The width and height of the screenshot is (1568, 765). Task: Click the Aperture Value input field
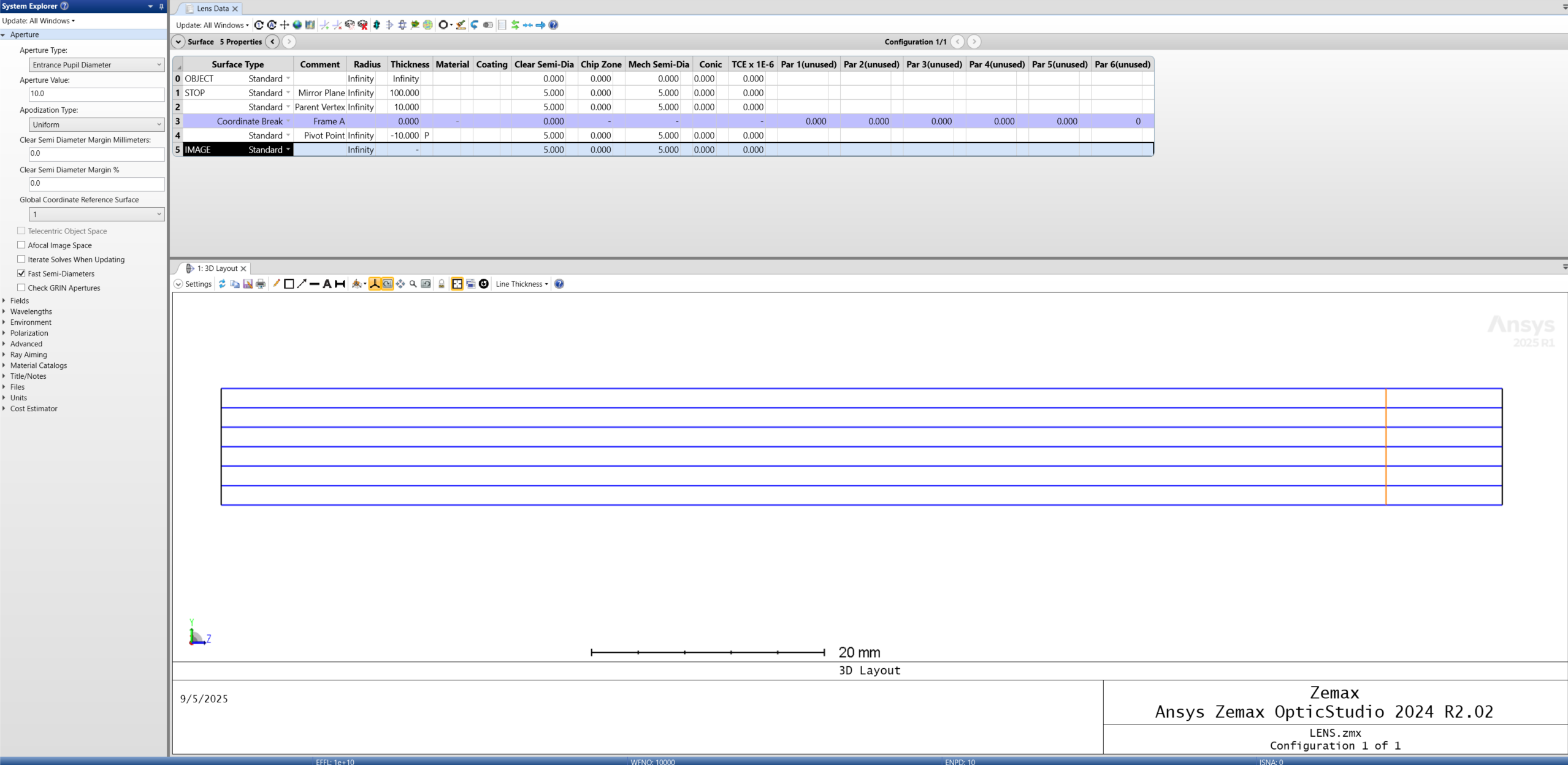97,94
